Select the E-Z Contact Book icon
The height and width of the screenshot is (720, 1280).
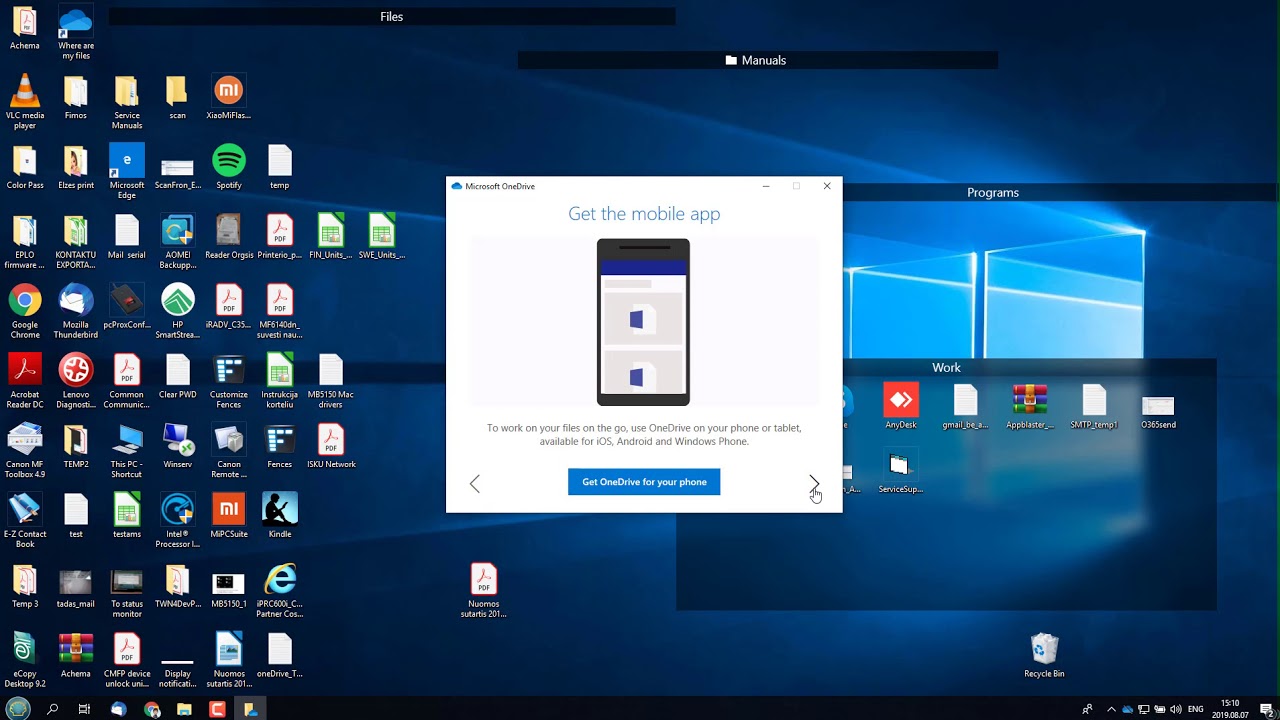(x=25, y=521)
